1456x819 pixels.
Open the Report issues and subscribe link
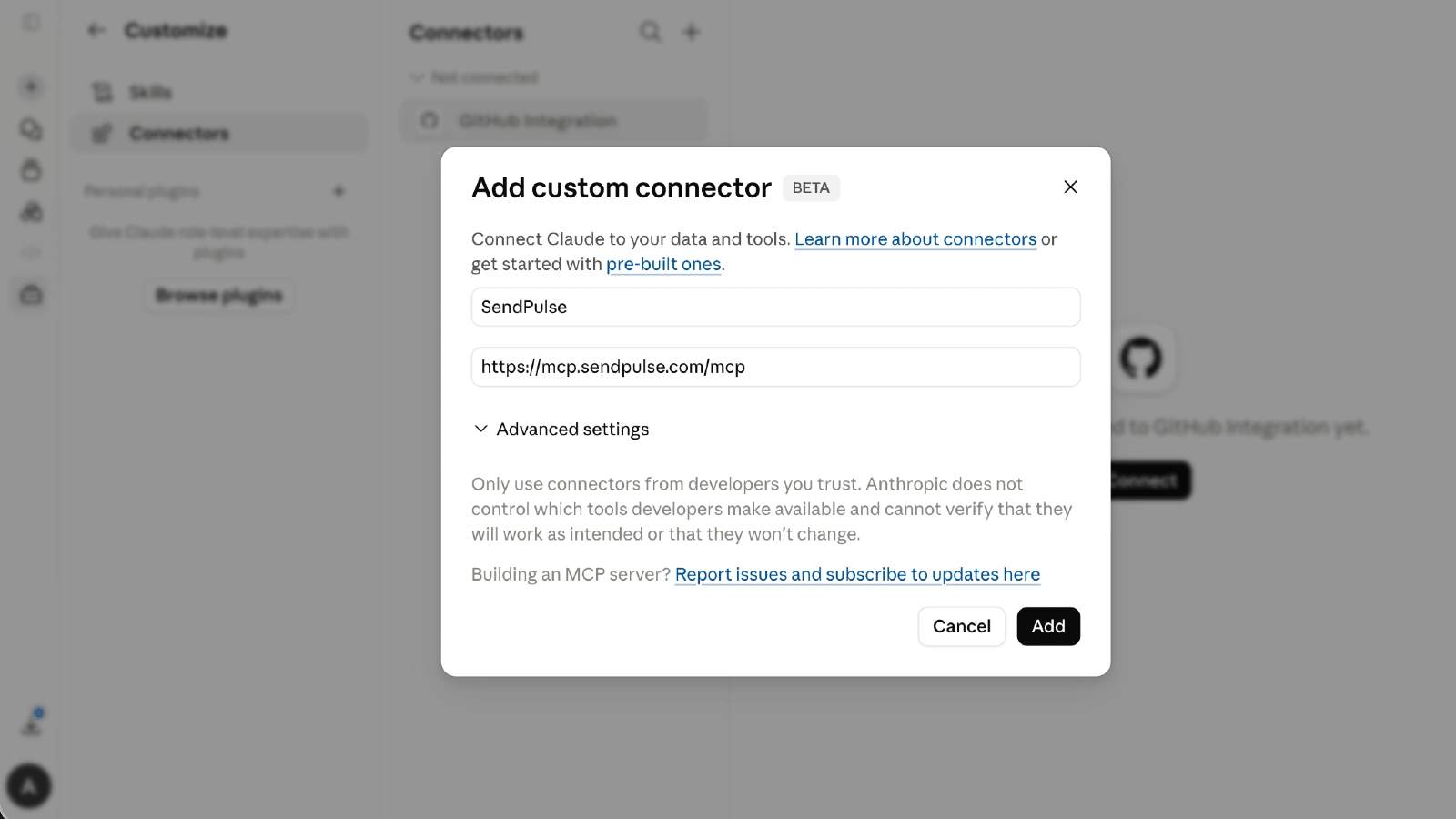(x=857, y=574)
